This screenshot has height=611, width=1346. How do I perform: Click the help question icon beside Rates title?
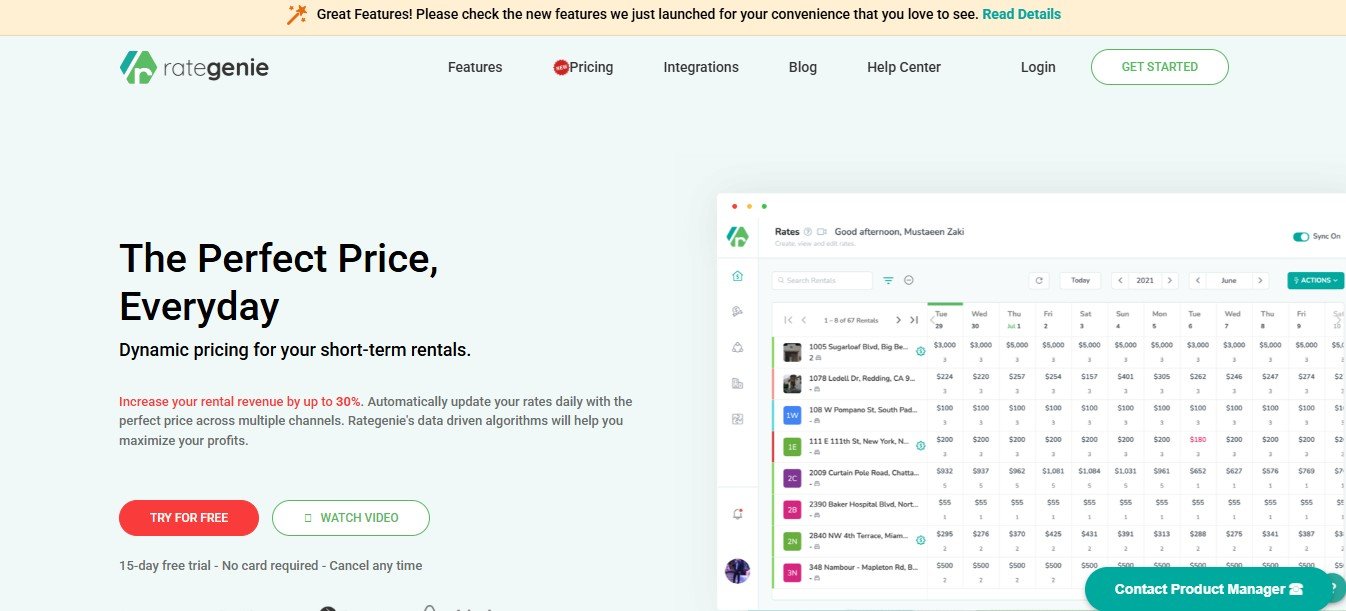coord(808,232)
